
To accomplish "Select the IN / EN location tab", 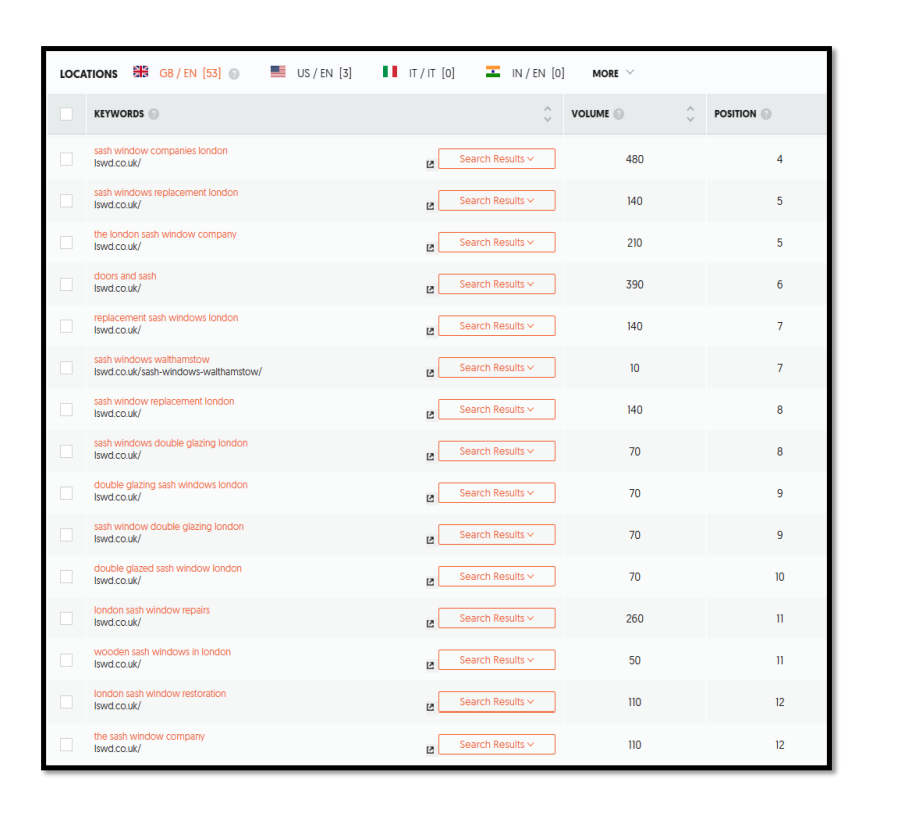I will pos(525,73).
